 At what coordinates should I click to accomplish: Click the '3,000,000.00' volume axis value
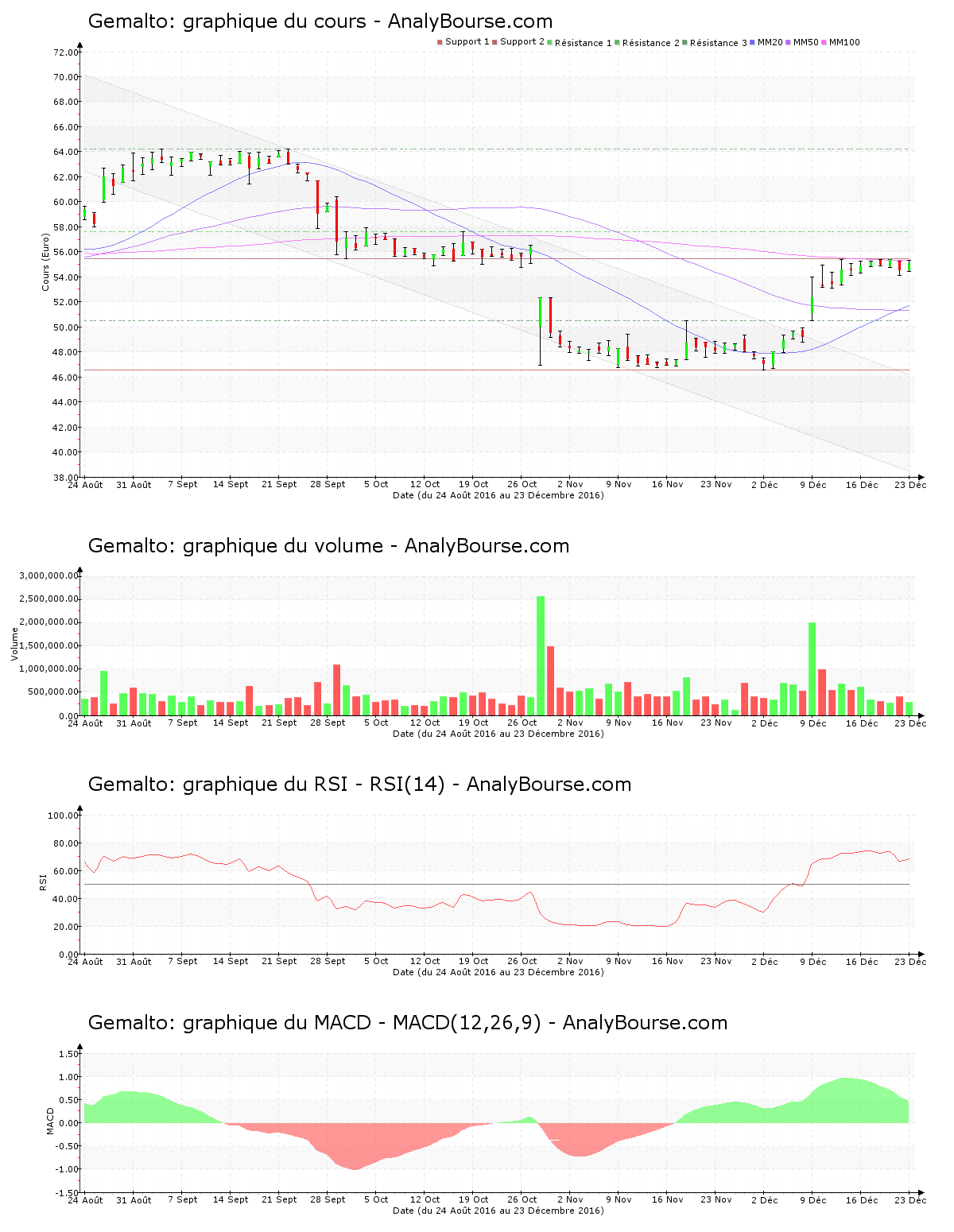coord(49,575)
